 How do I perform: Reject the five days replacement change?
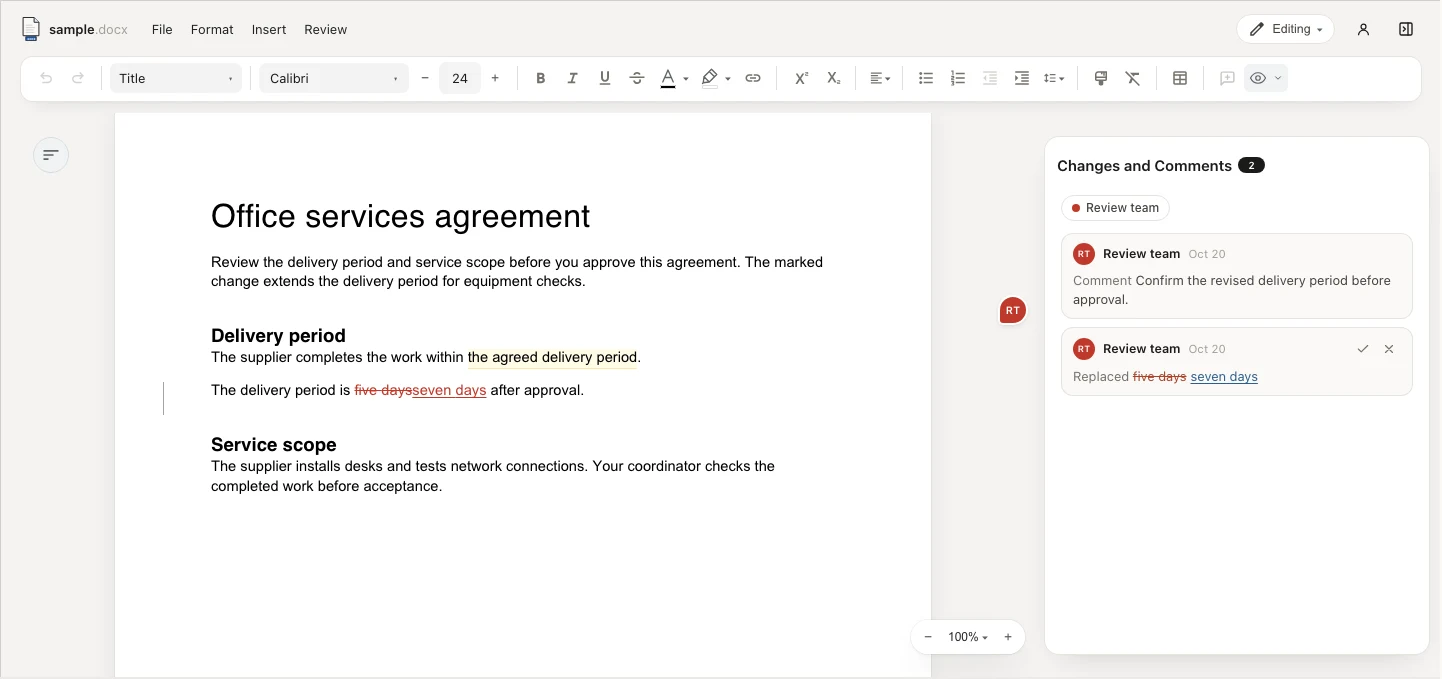click(1389, 349)
